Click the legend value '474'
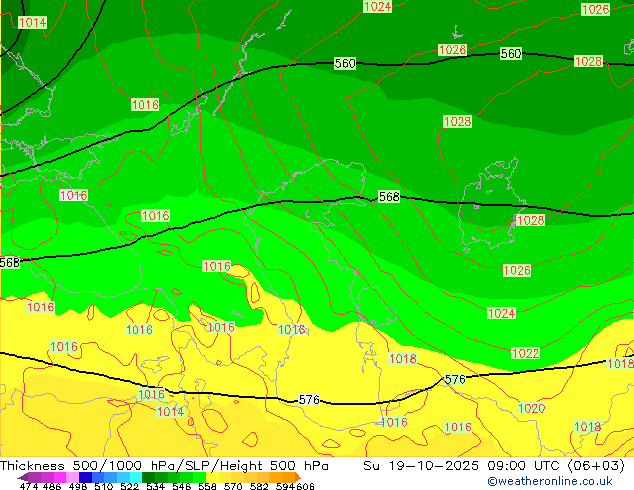This screenshot has height=490, width=634. [x=29, y=486]
